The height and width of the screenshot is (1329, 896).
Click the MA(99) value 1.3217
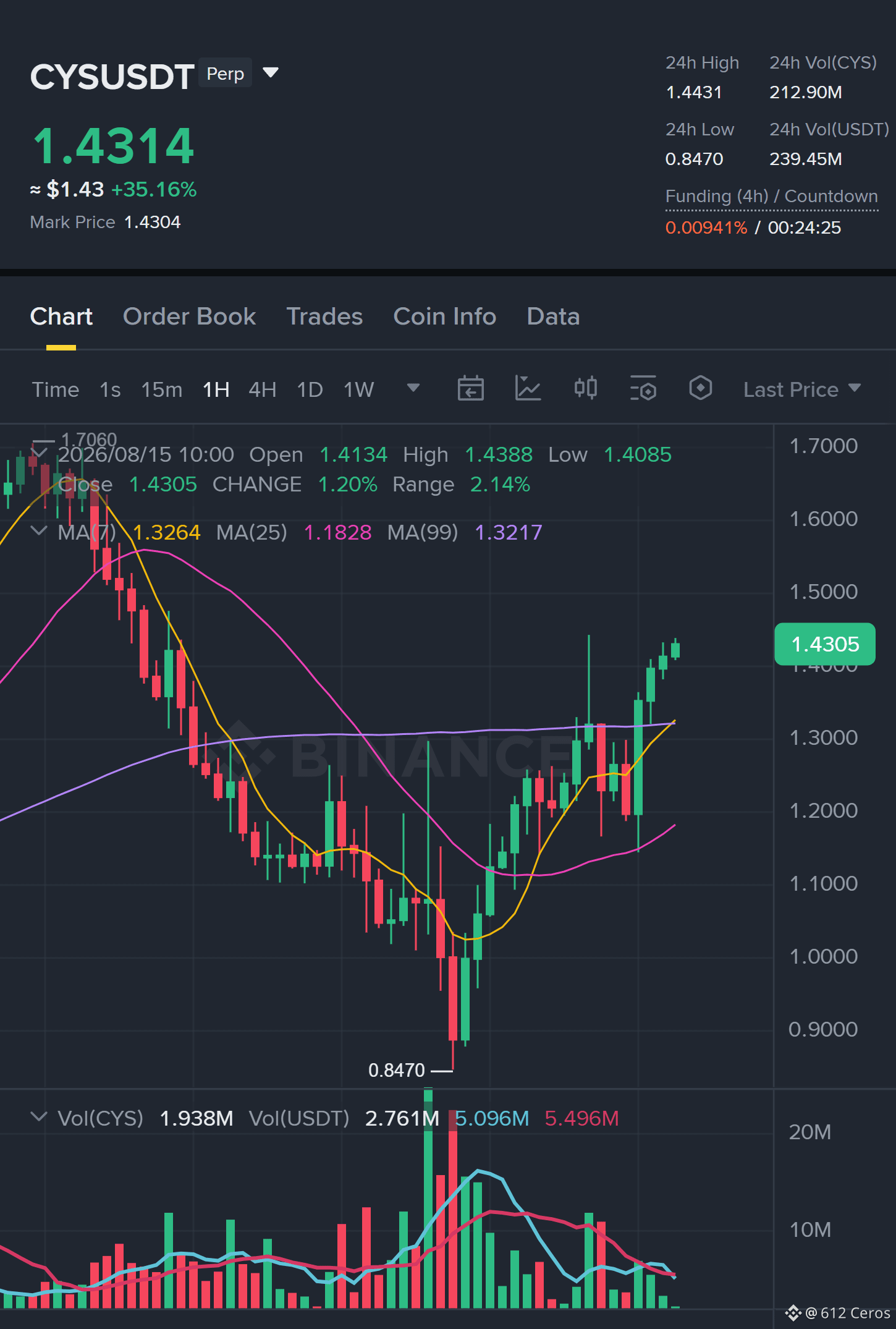pyautogui.click(x=509, y=532)
